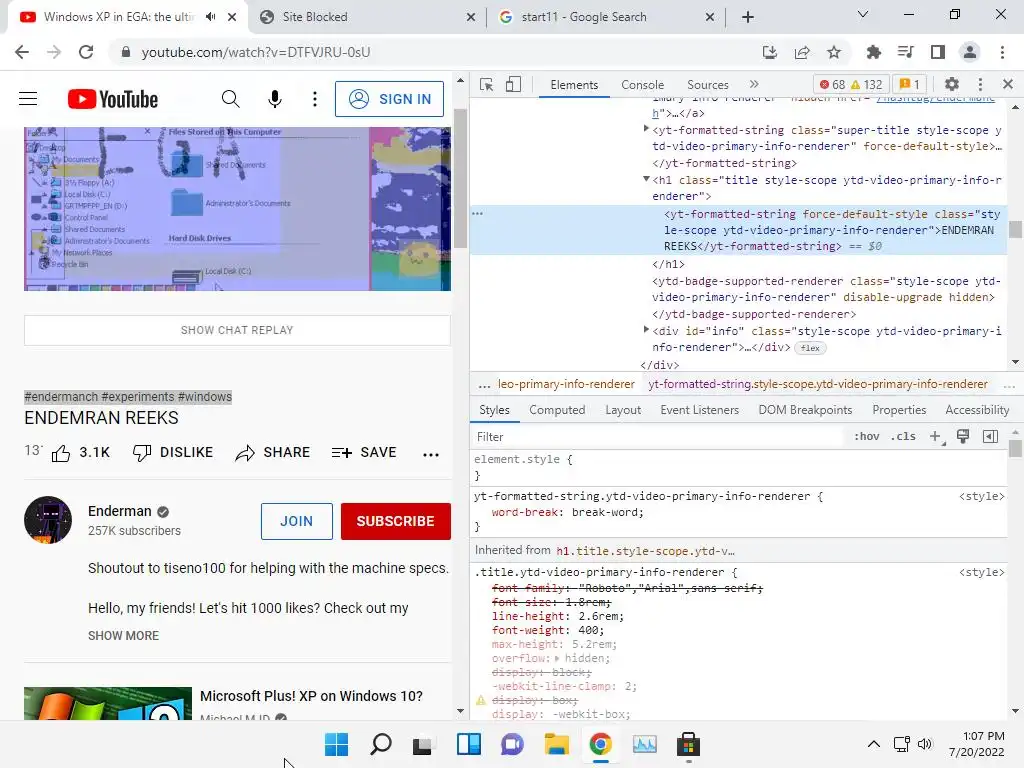Add a new style rule plus icon
This screenshot has height=768, width=1024.
[936, 437]
